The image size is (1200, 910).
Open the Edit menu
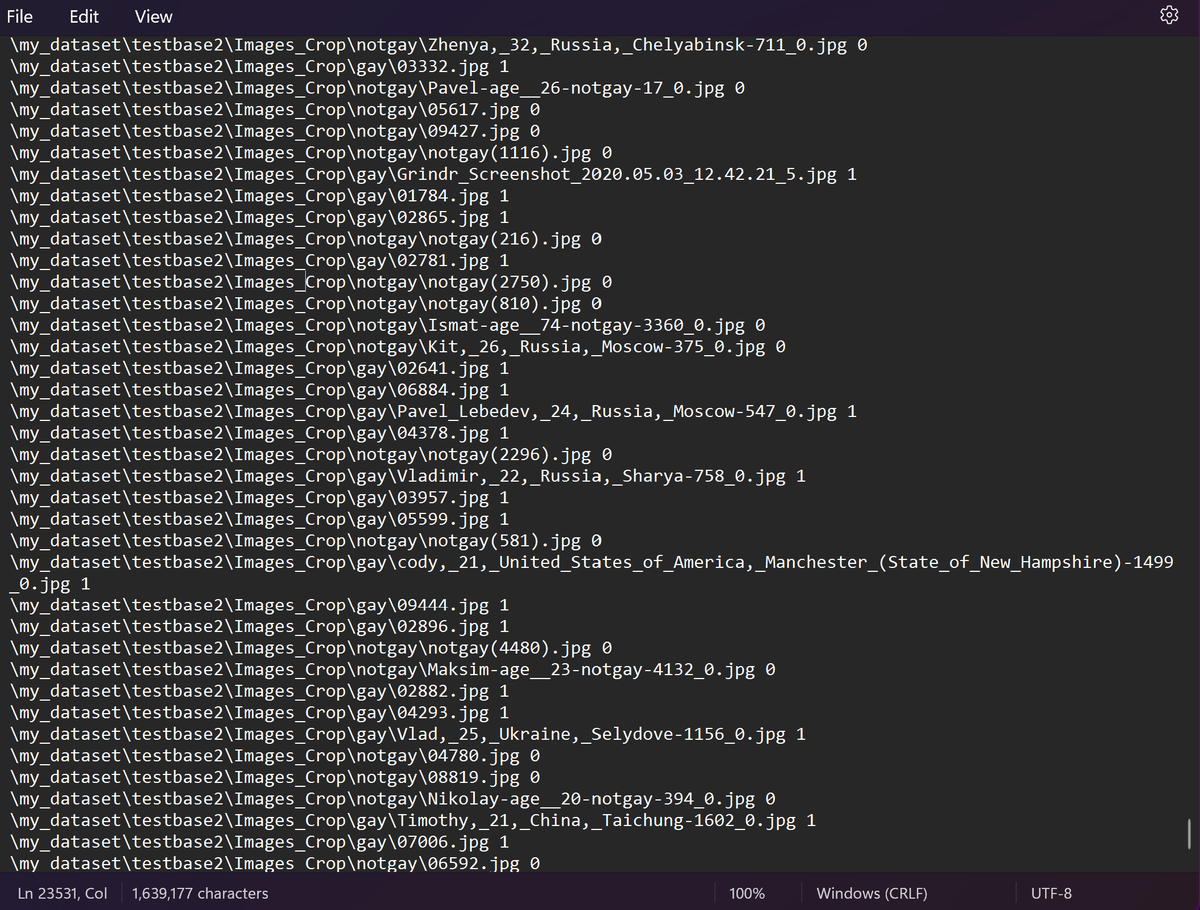coord(84,16)
